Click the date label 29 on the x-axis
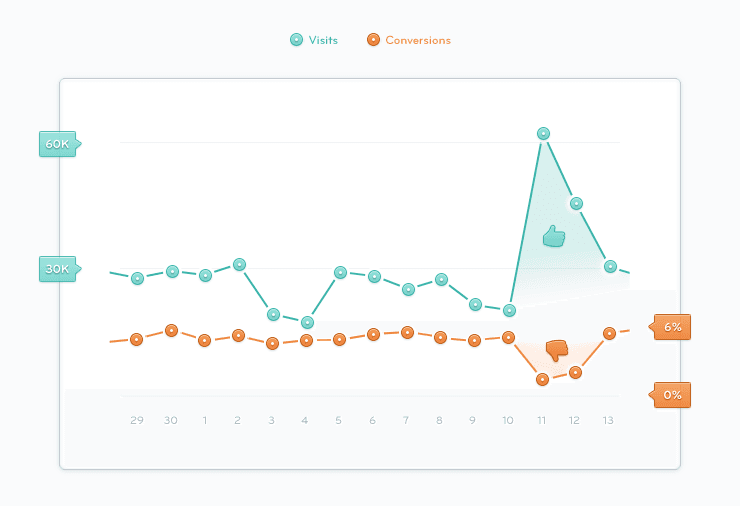 [137, 420]
